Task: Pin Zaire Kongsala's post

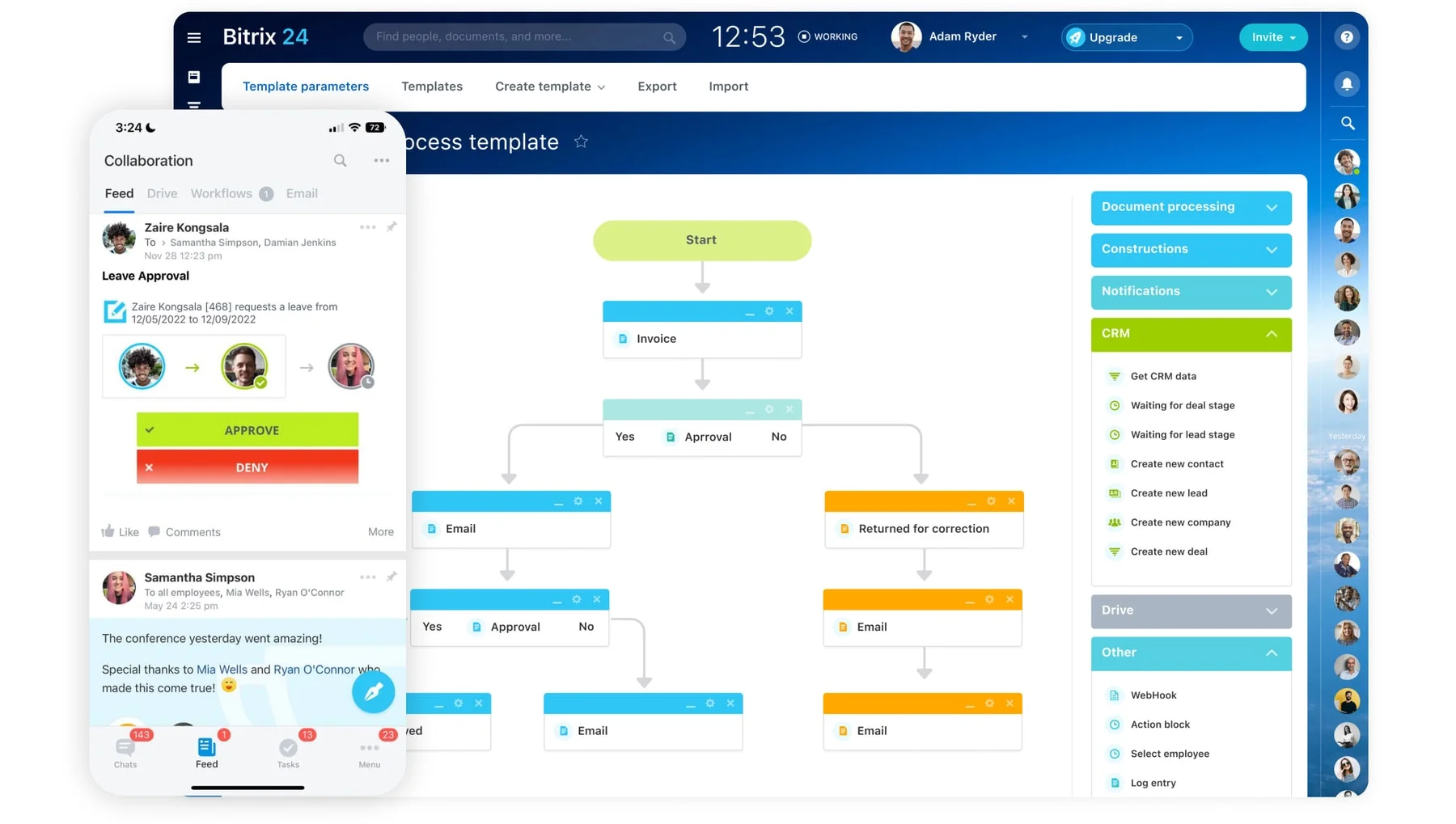Action: click(x=392, y=227)
